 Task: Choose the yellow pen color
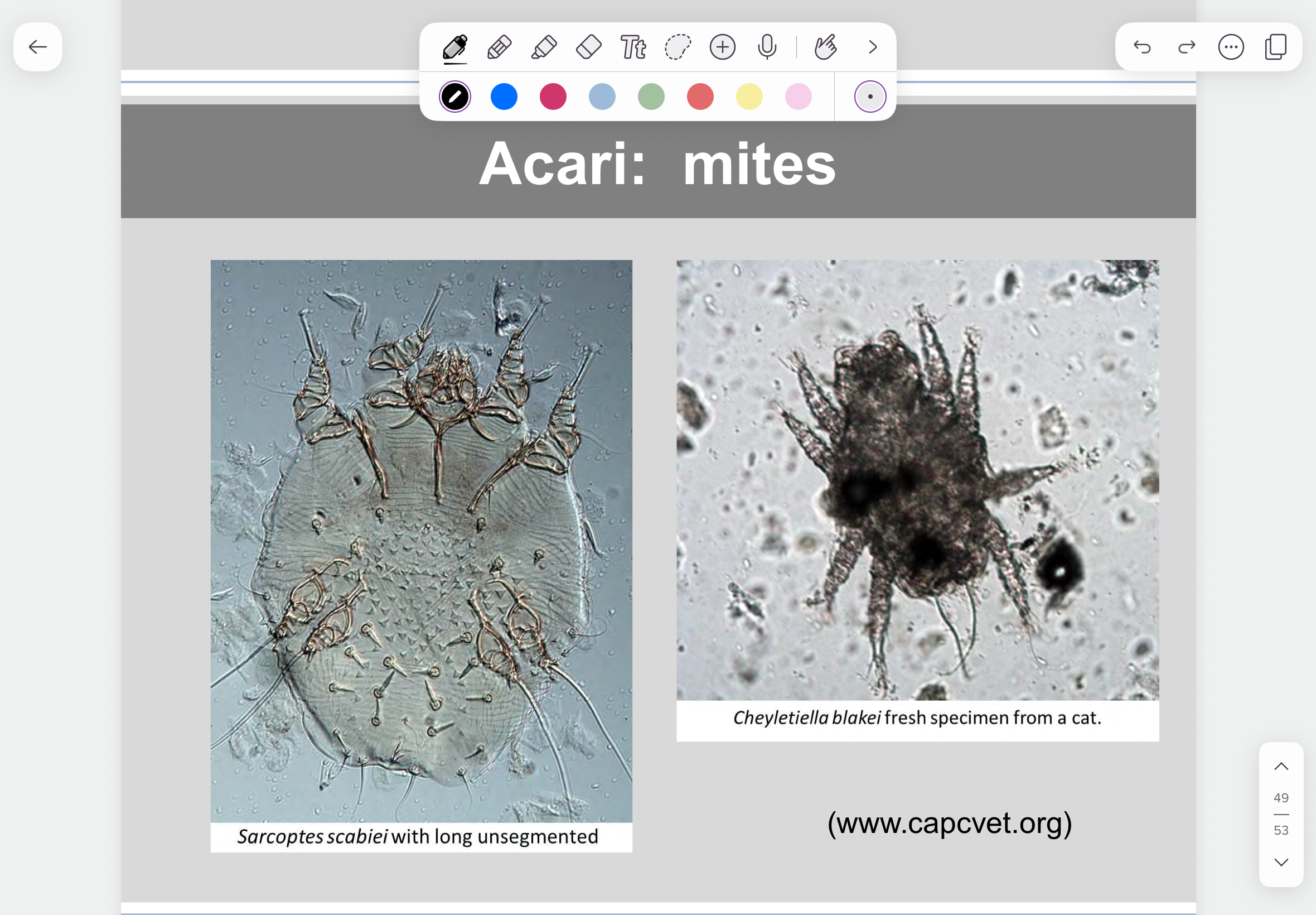click(x=749, y=97)
